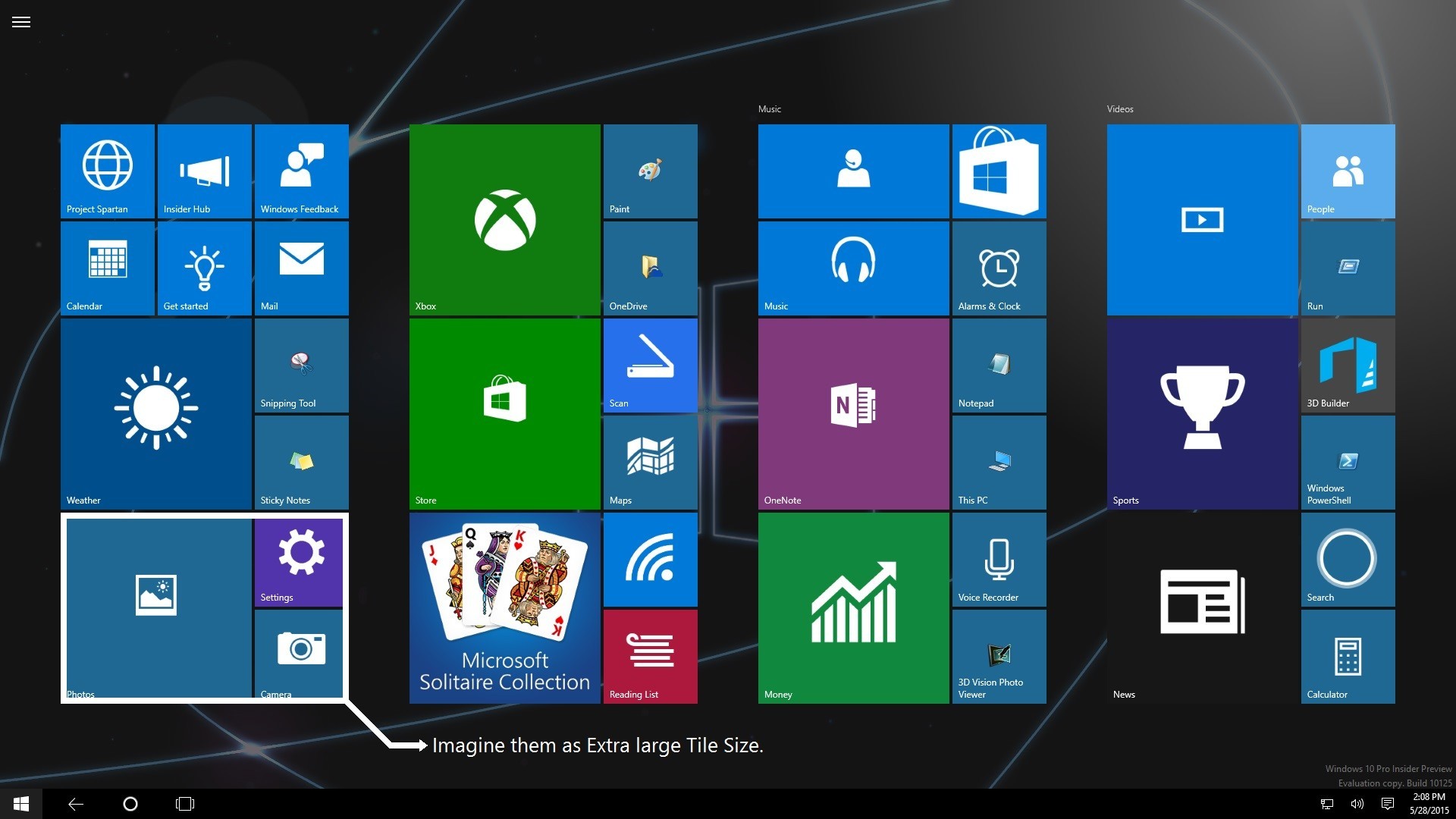Open the Action Center notifications icon
1456x819 pixels.
pyautogui.click(x=1387, y=804)
